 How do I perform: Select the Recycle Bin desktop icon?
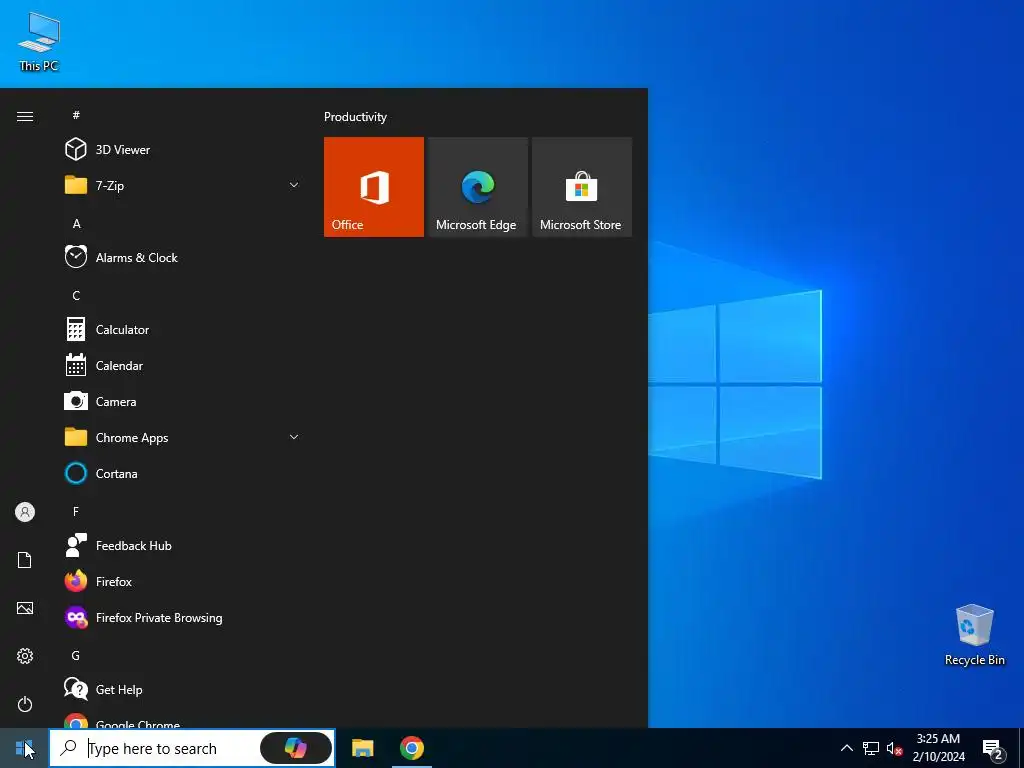(x=974, y=635)
